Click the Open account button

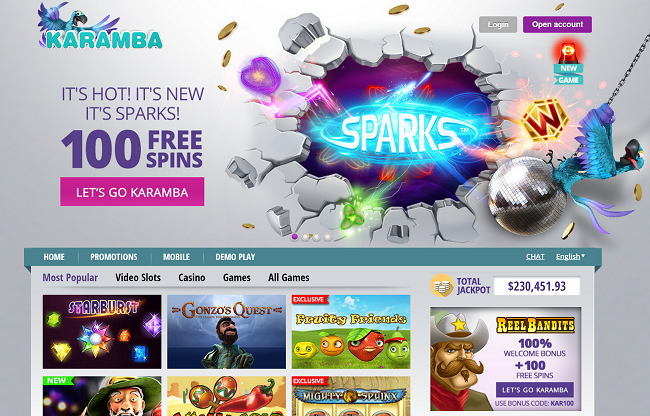pyautogui.click(x=558, y=24)
